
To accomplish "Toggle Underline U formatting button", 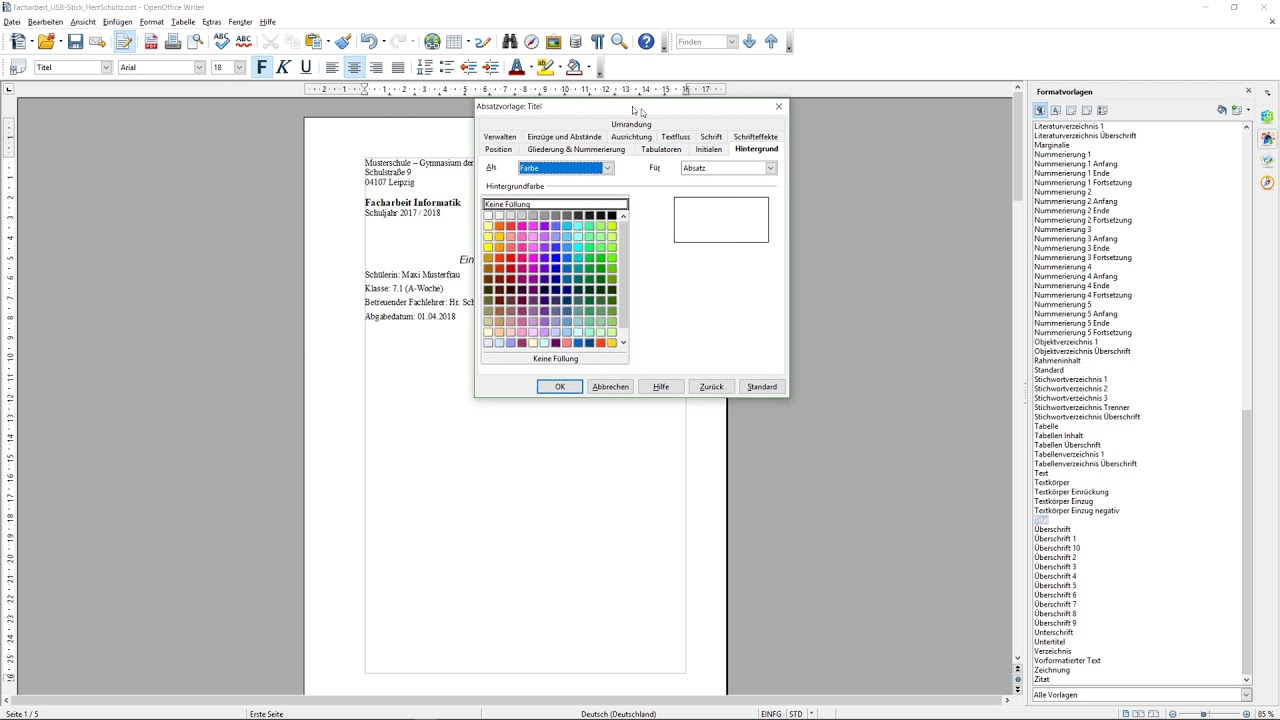I will (306, 67).
